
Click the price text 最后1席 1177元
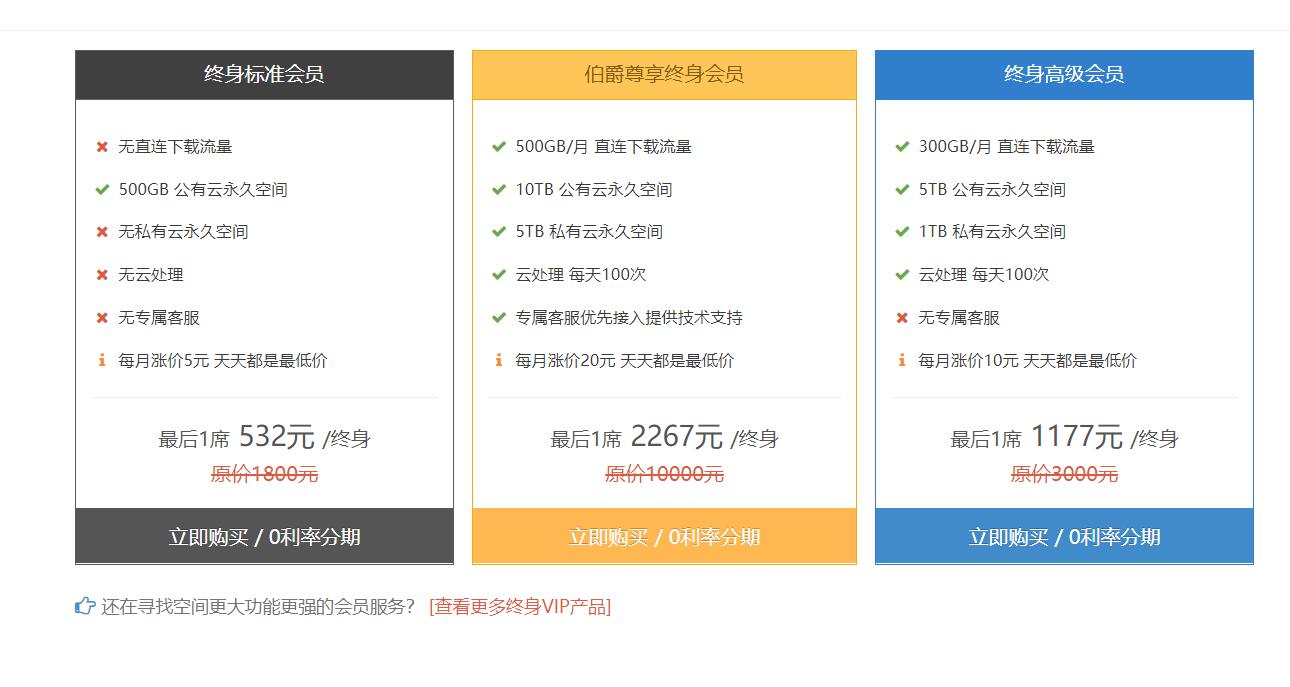[x=1062, y=437]
